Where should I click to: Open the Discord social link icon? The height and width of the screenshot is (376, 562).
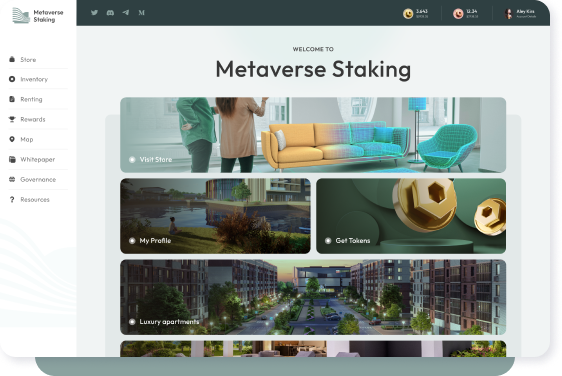pos(110,13)
